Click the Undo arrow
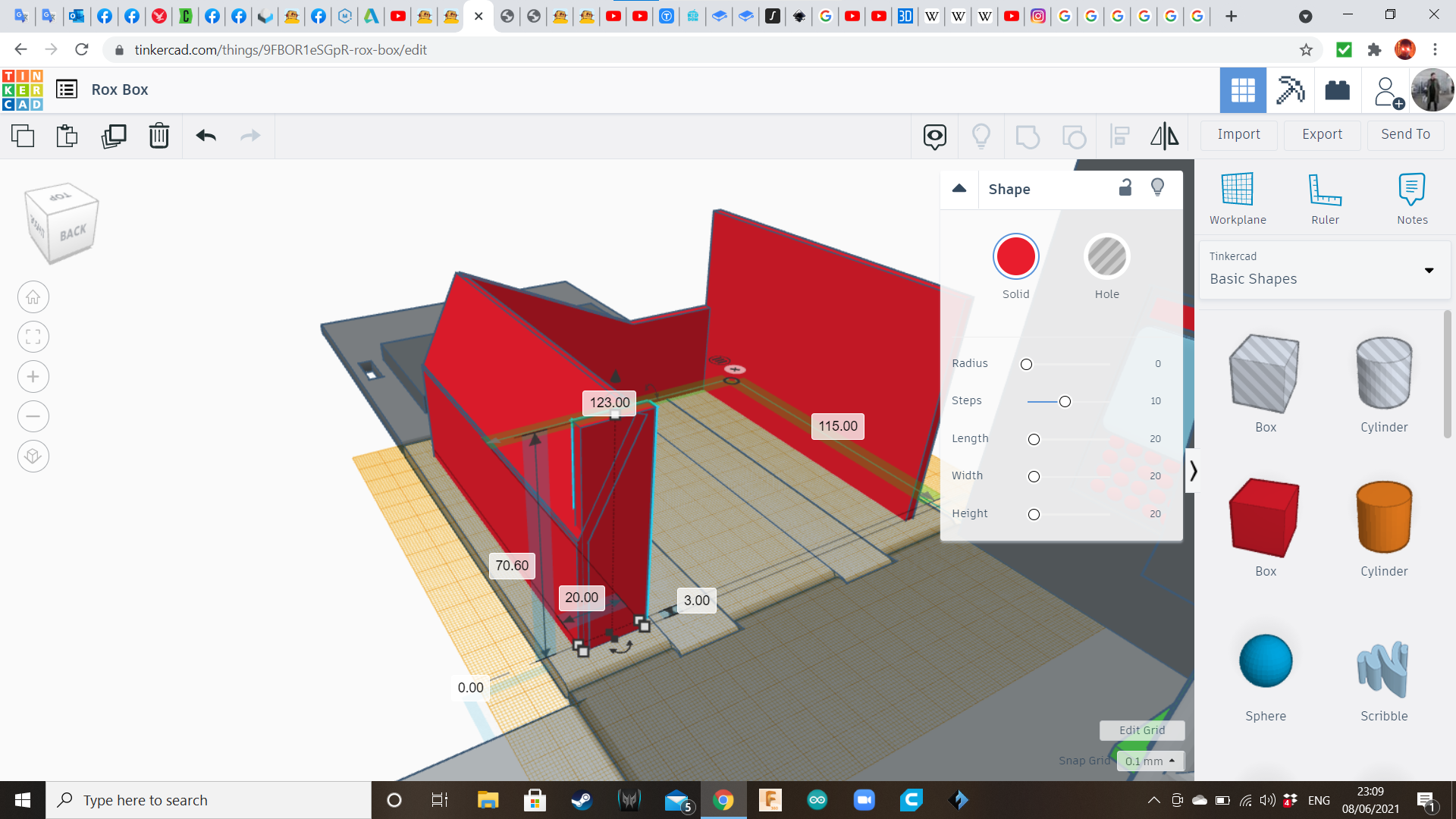The height and width of the screenshot is (819, 1456). click(x=206, y=136)
